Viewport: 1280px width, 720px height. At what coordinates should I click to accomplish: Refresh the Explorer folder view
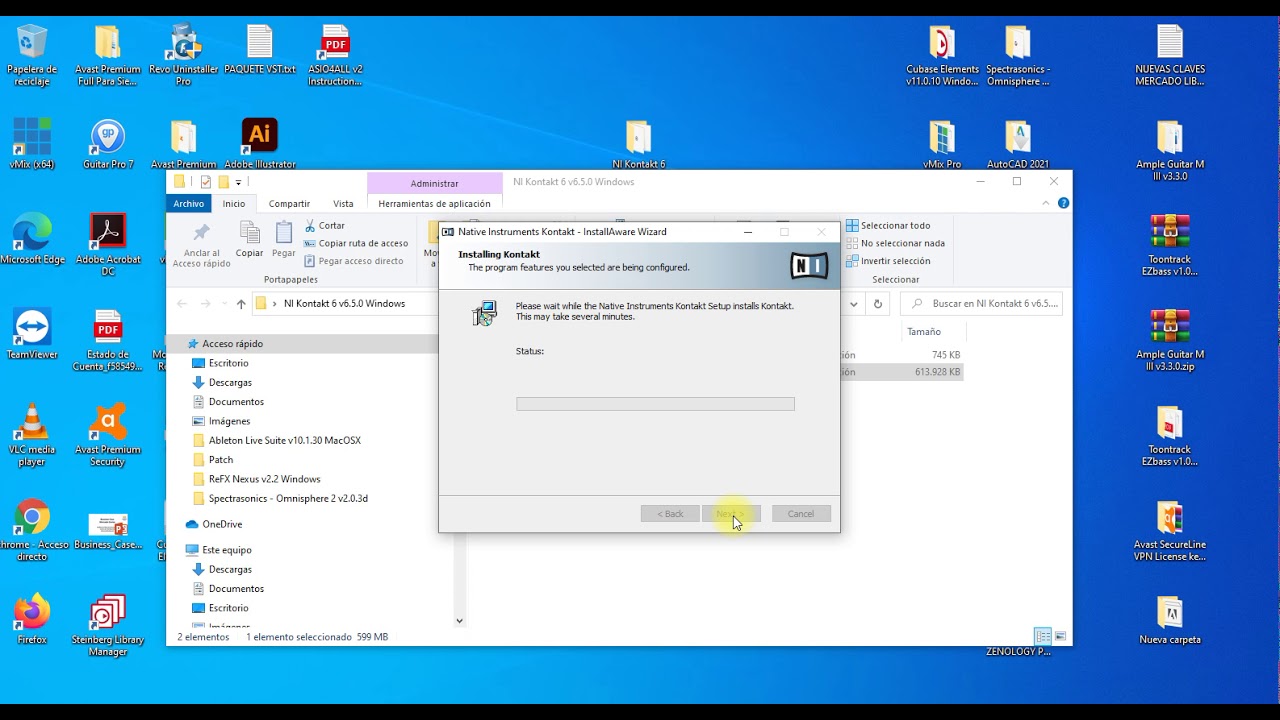878,304
